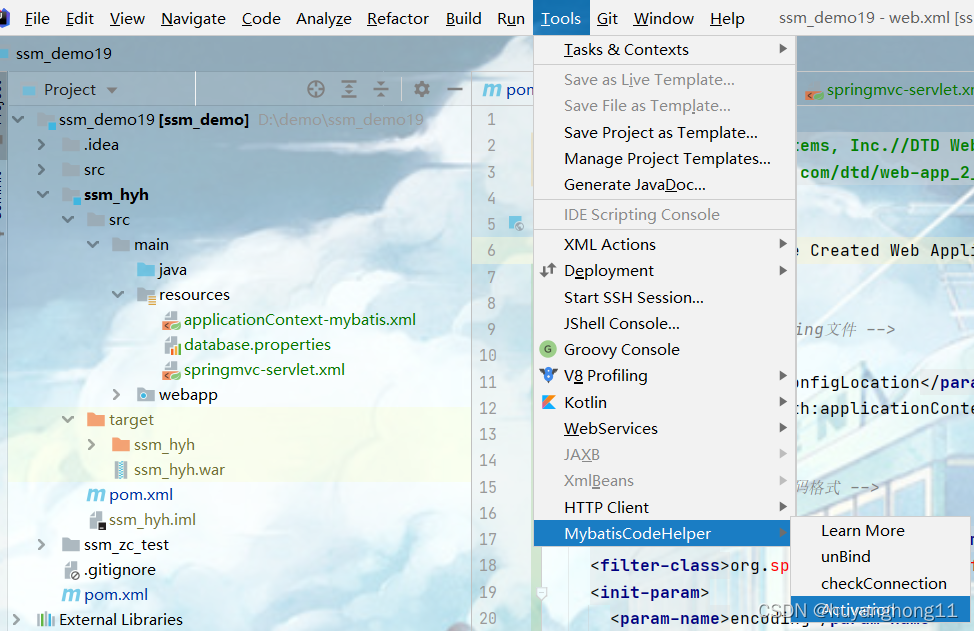The width and height of the screenshot is (974, 631).
Task: Click Learn More in MybatisCodeHelper submenu
Action: [880, 530]
